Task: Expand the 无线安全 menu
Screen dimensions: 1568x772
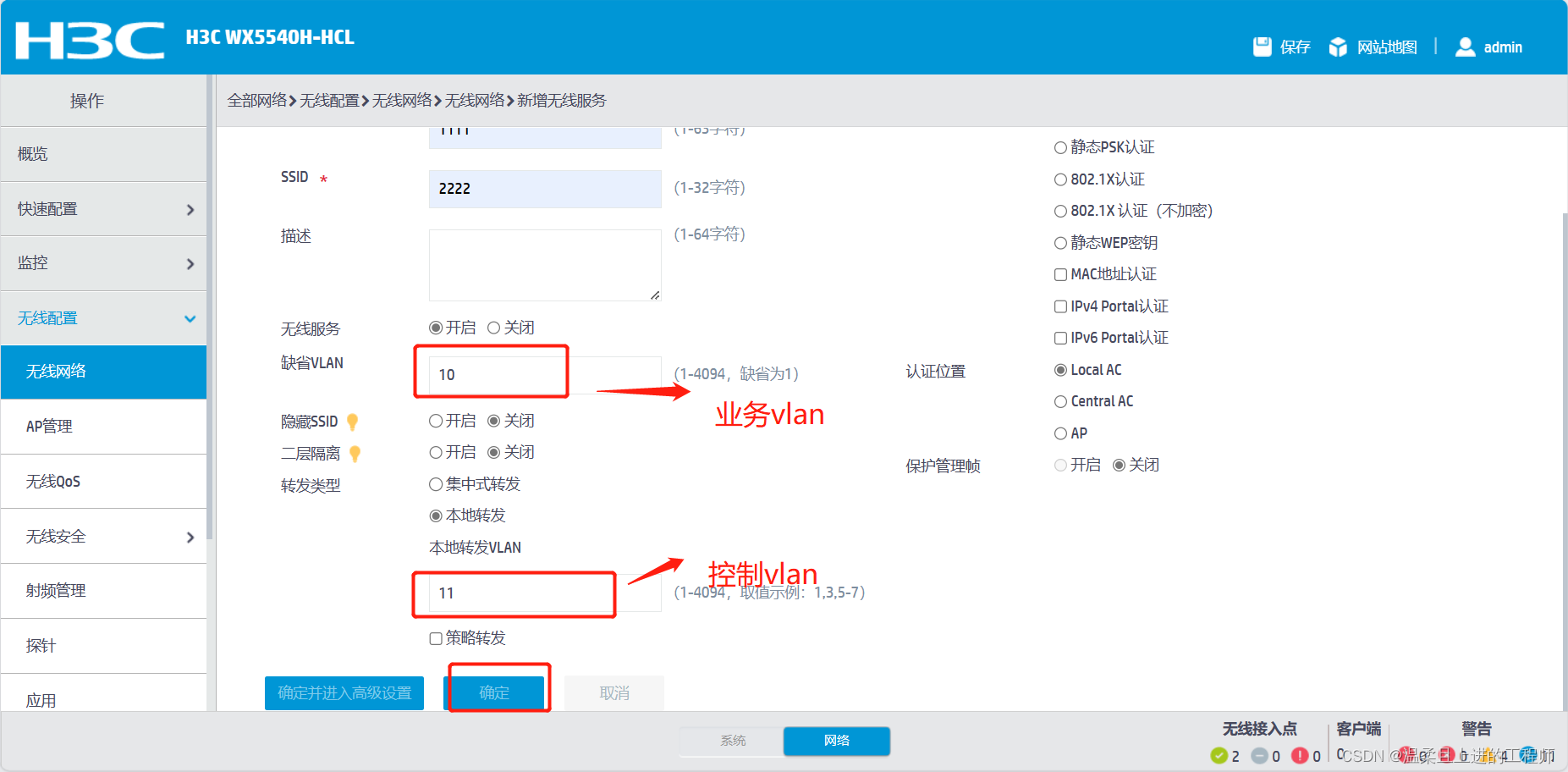Action: (x=103, y=536)
